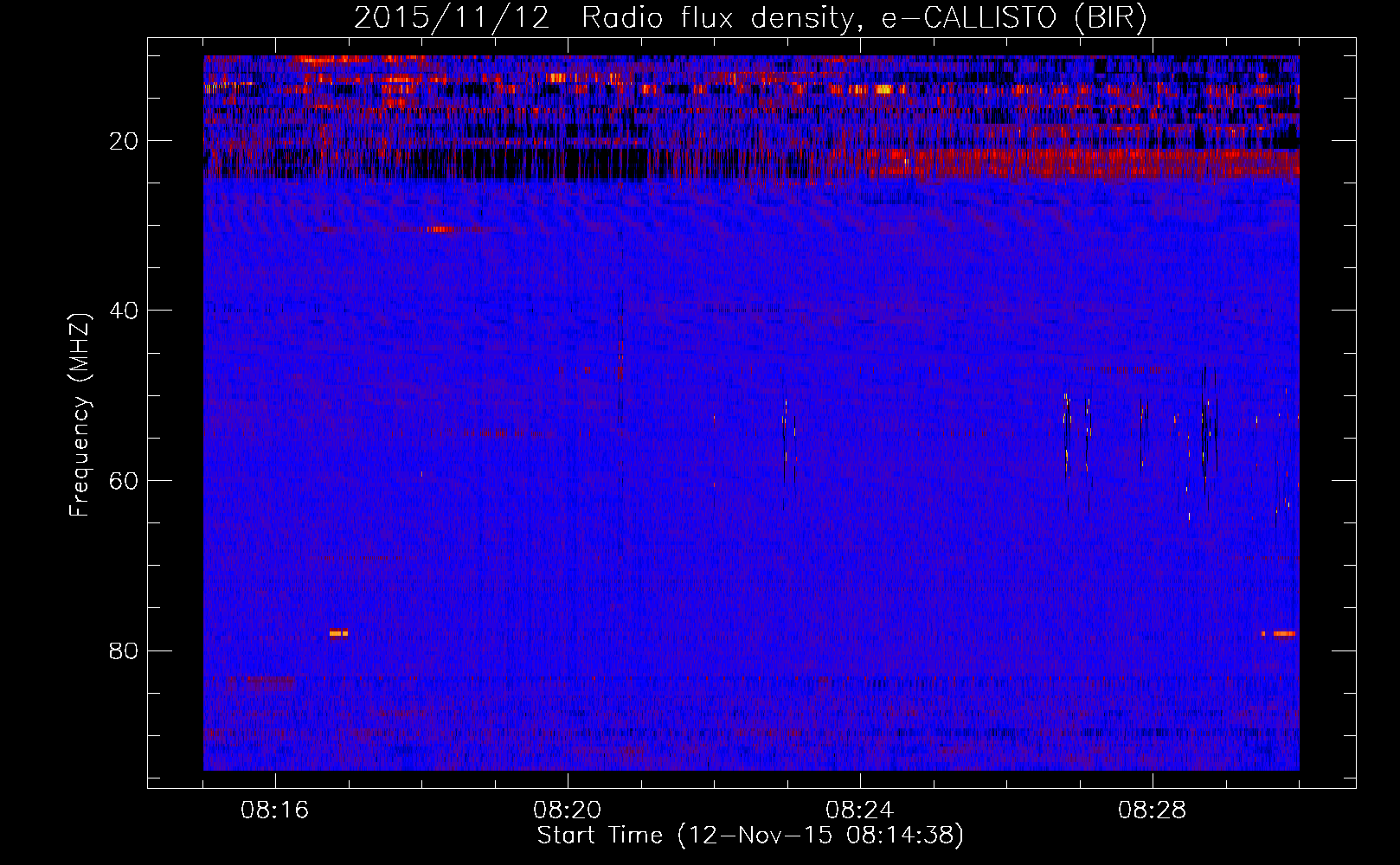Click the 08:20 time tick label
This screenshot has width=1400, height=865.
coord(568,811)
